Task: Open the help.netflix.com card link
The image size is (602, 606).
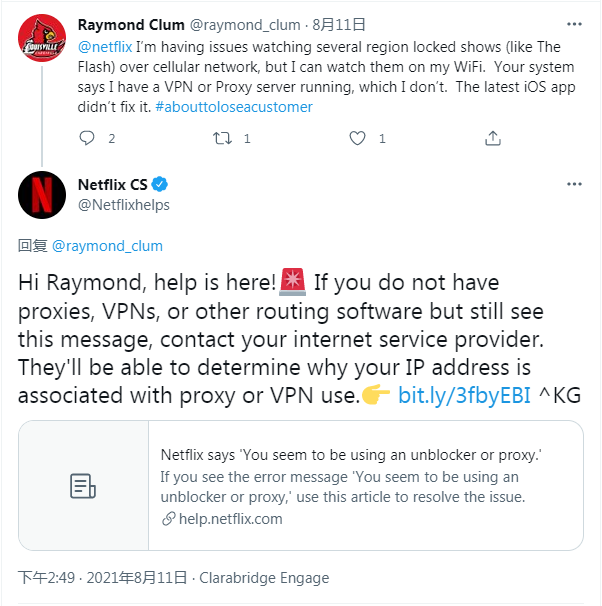Action: 228,518
